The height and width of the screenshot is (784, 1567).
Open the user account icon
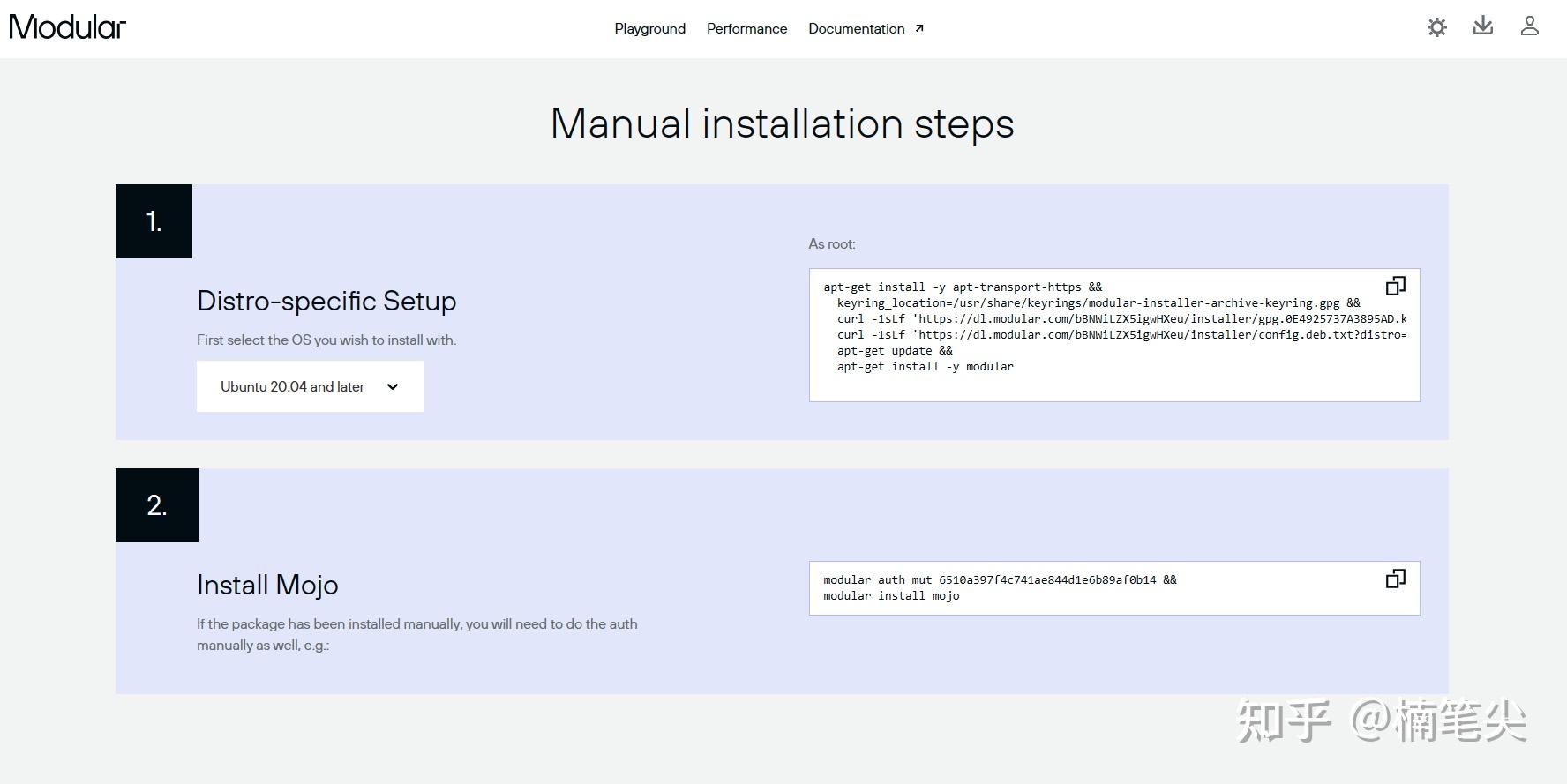click(1529, 26)
